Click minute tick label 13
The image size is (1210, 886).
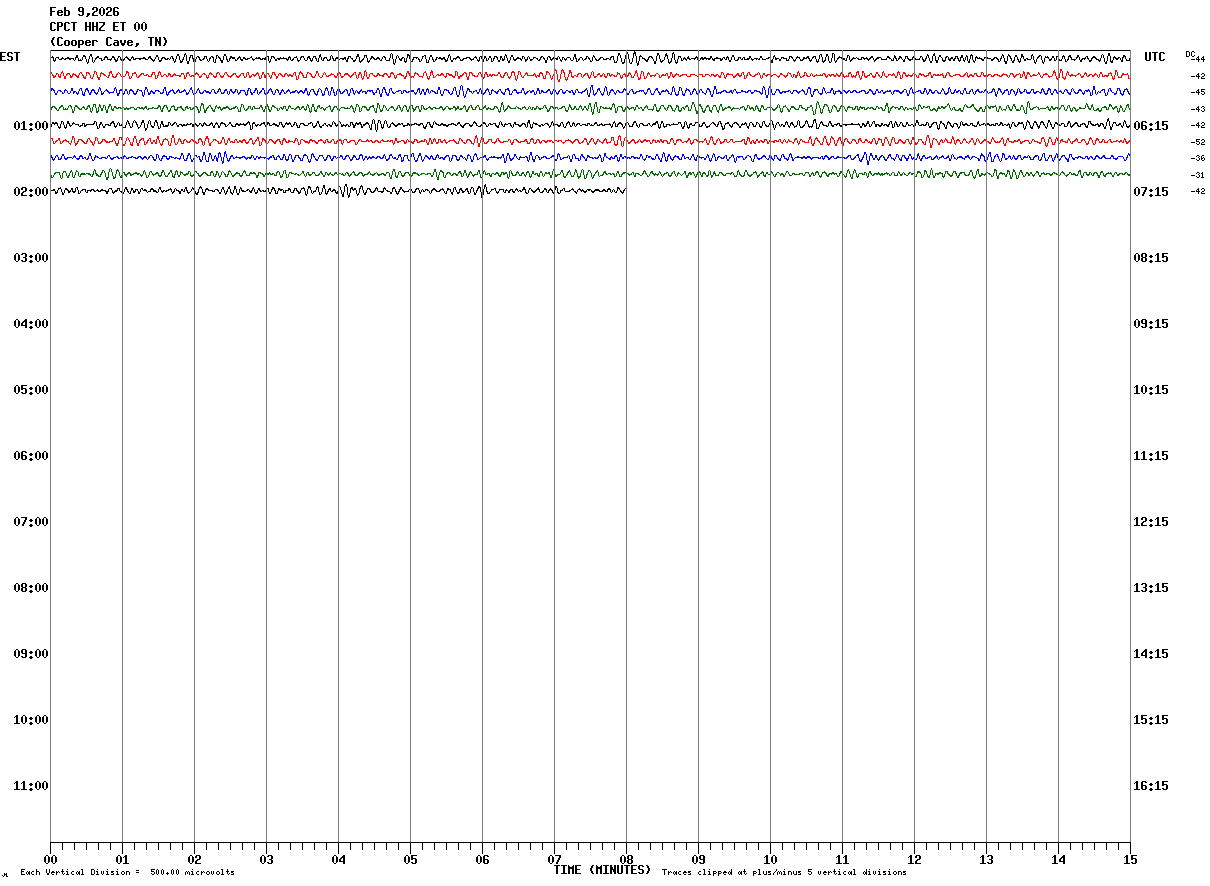(x=986, y=859)
